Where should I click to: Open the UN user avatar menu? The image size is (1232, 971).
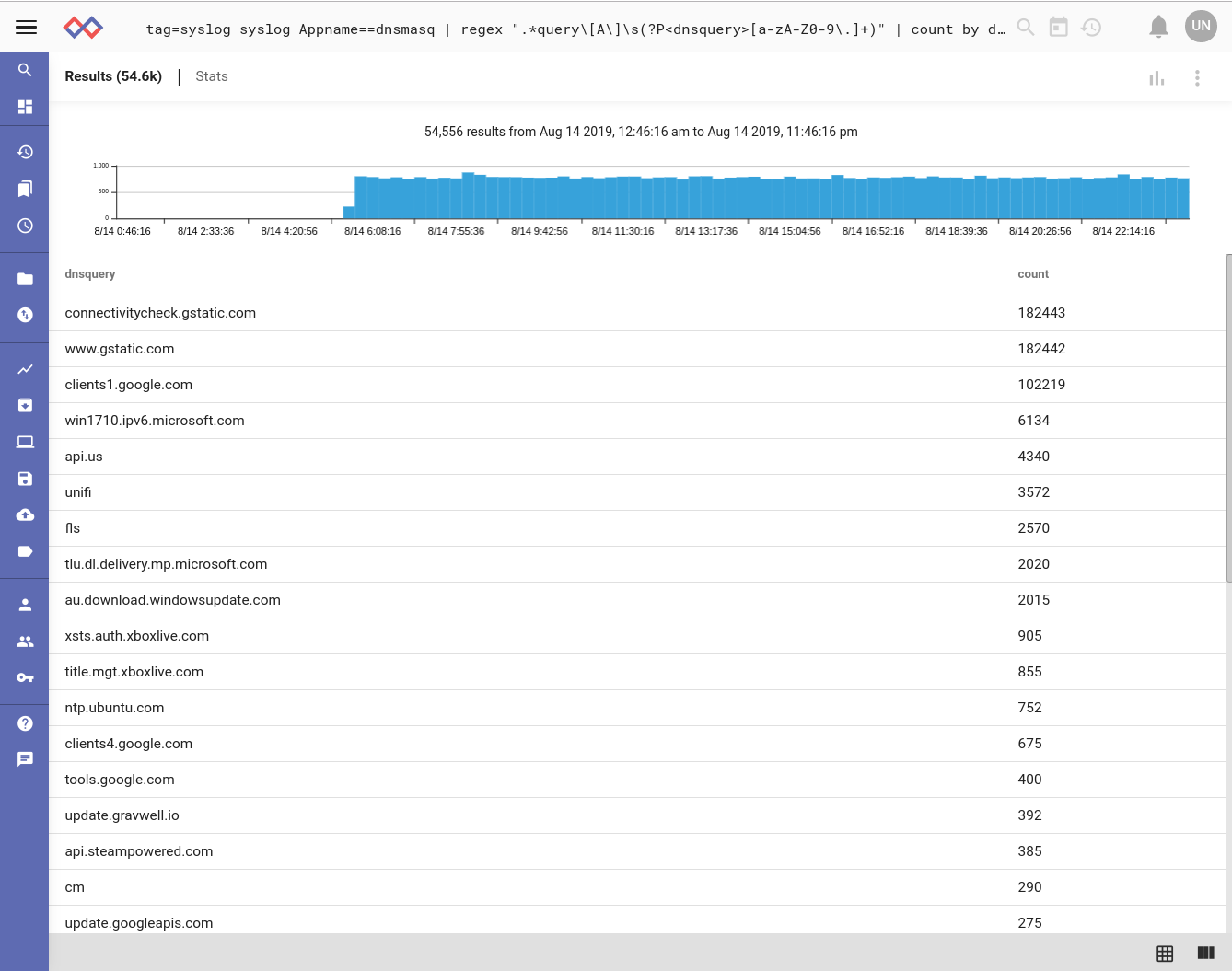(x=1201, y=26)
